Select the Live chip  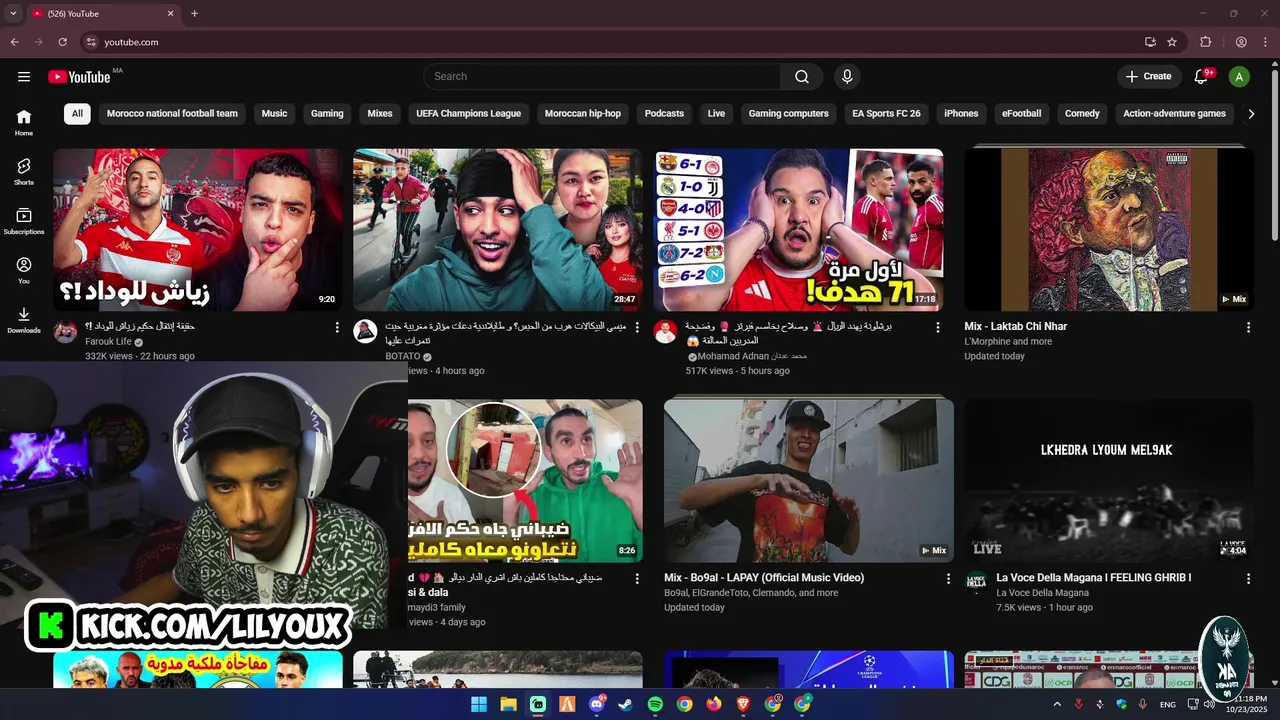tap(716, 114)
